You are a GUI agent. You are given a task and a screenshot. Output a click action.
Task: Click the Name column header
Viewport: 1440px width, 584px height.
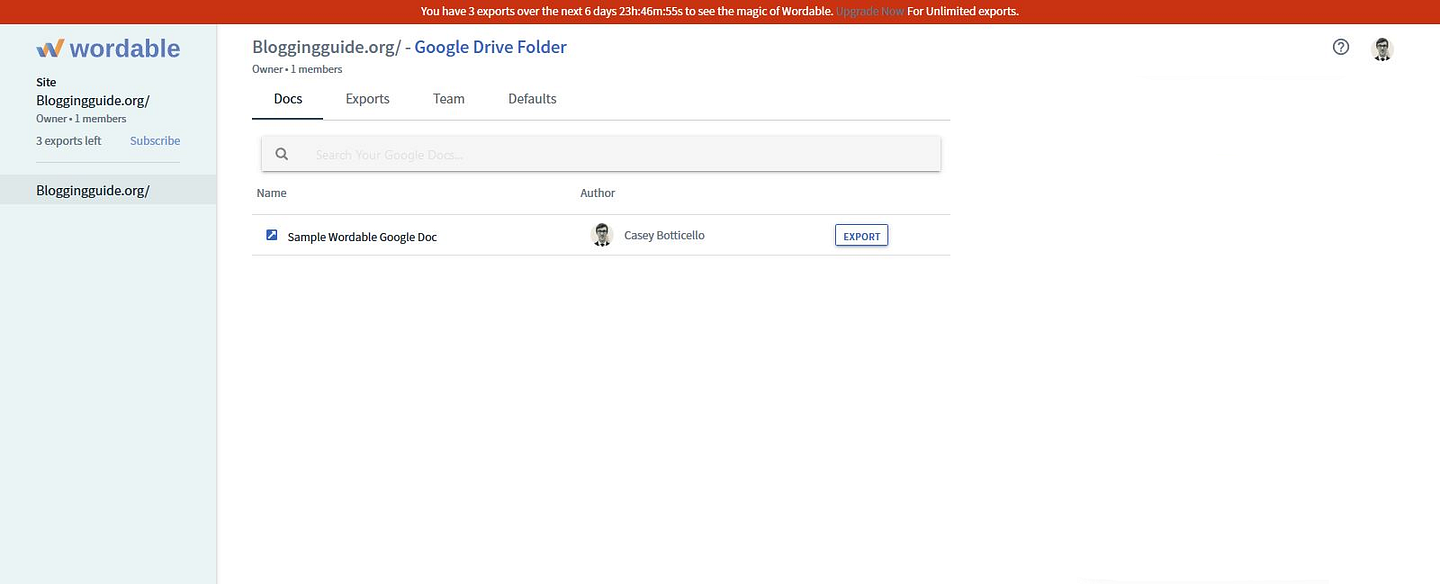[272, 193]
